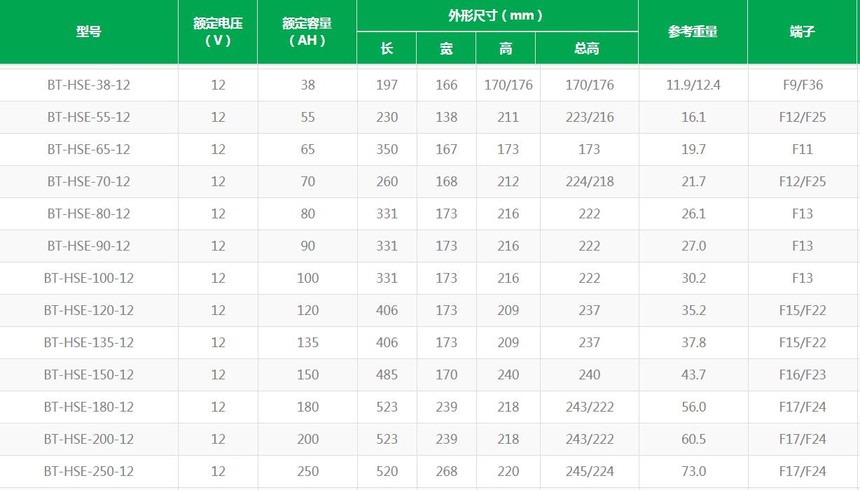
Task: Click the 额定容量 (AH) column header
Action: point(307,31)
